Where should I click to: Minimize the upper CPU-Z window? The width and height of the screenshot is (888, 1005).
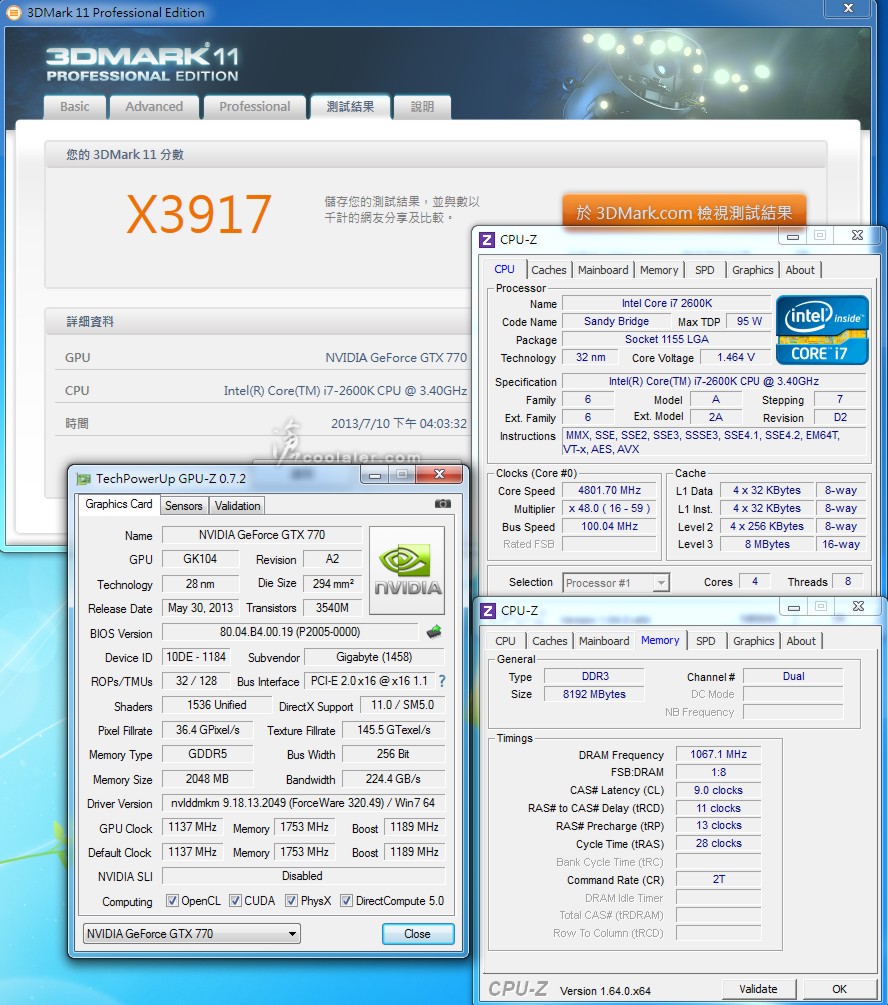point(793,236)
